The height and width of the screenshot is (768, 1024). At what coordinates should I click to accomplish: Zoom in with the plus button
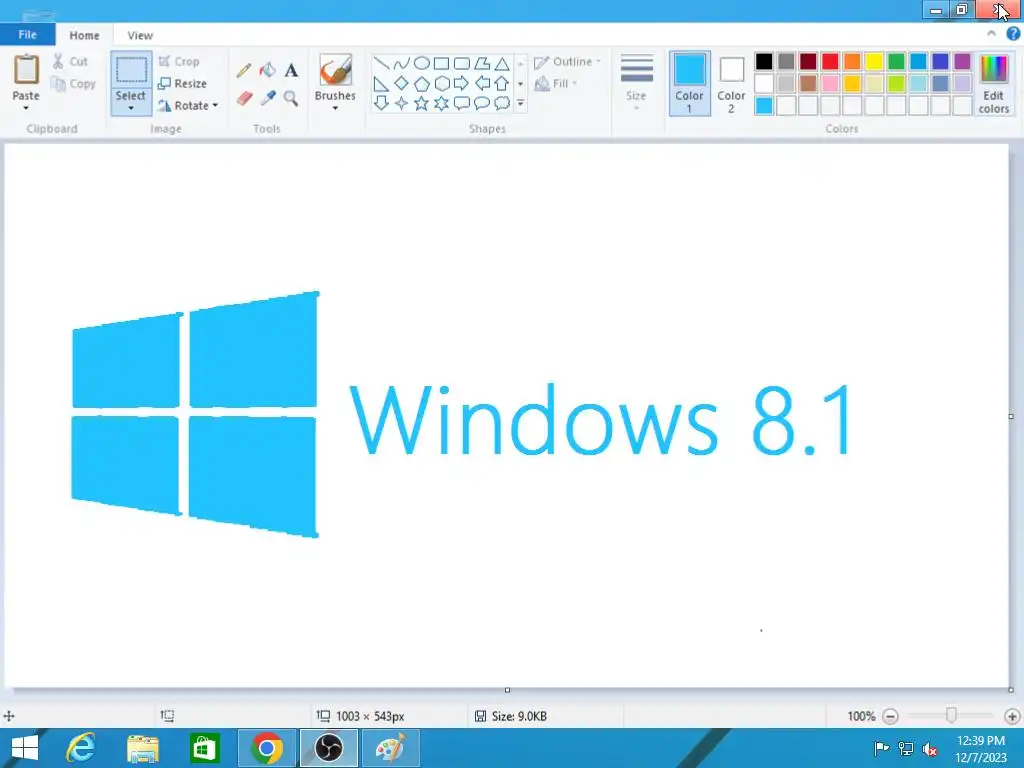coord(1012,716)
